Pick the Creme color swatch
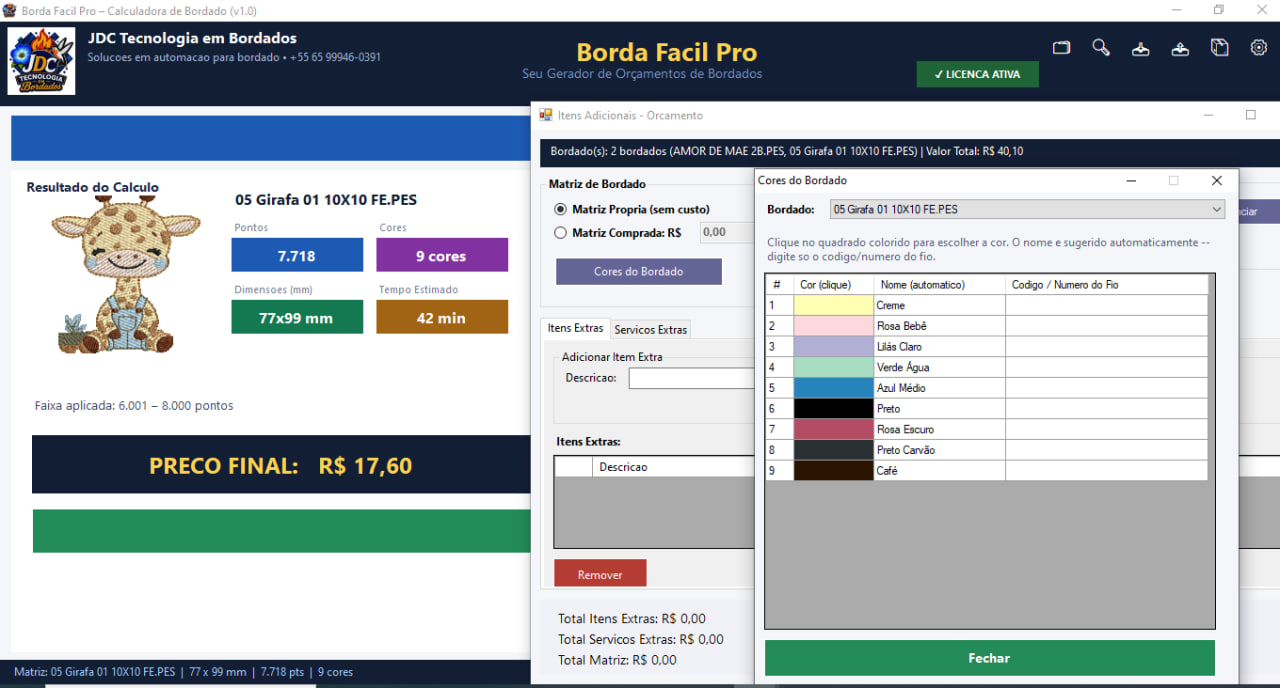1280x688 pixels. point(833,305)
